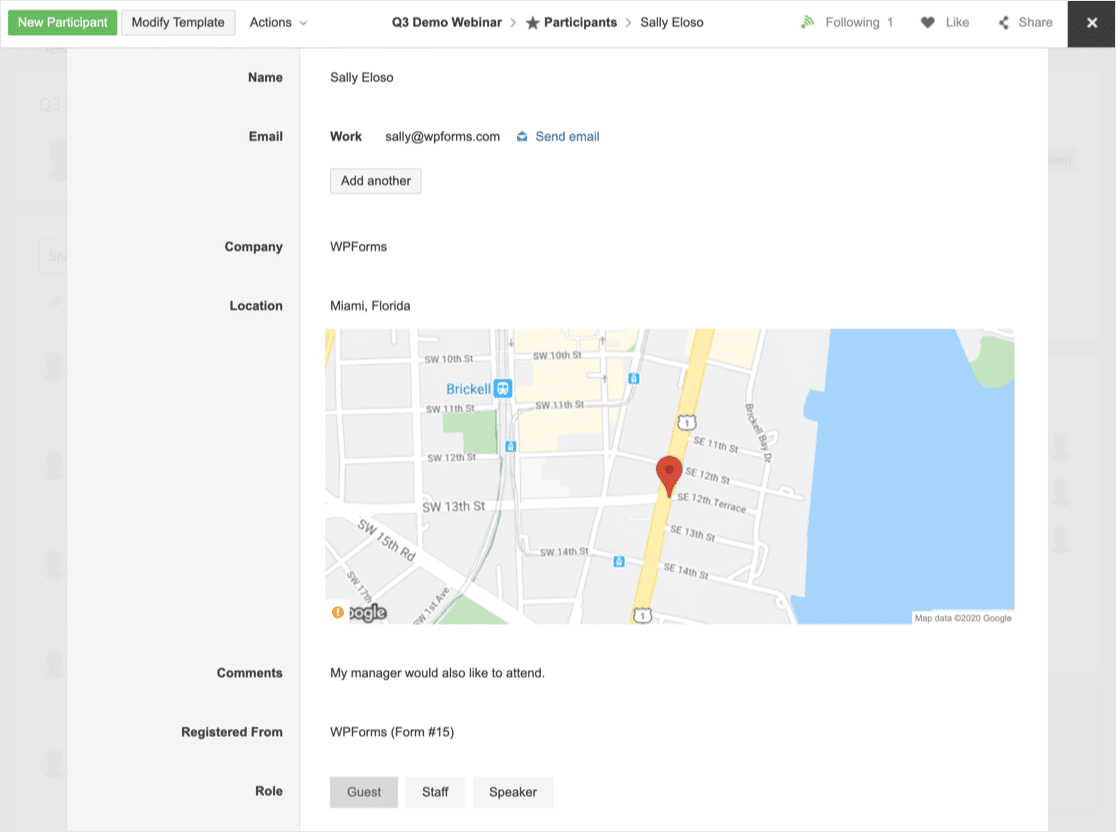
Task: Open Modify Template
Action: (x=178, y=22)
